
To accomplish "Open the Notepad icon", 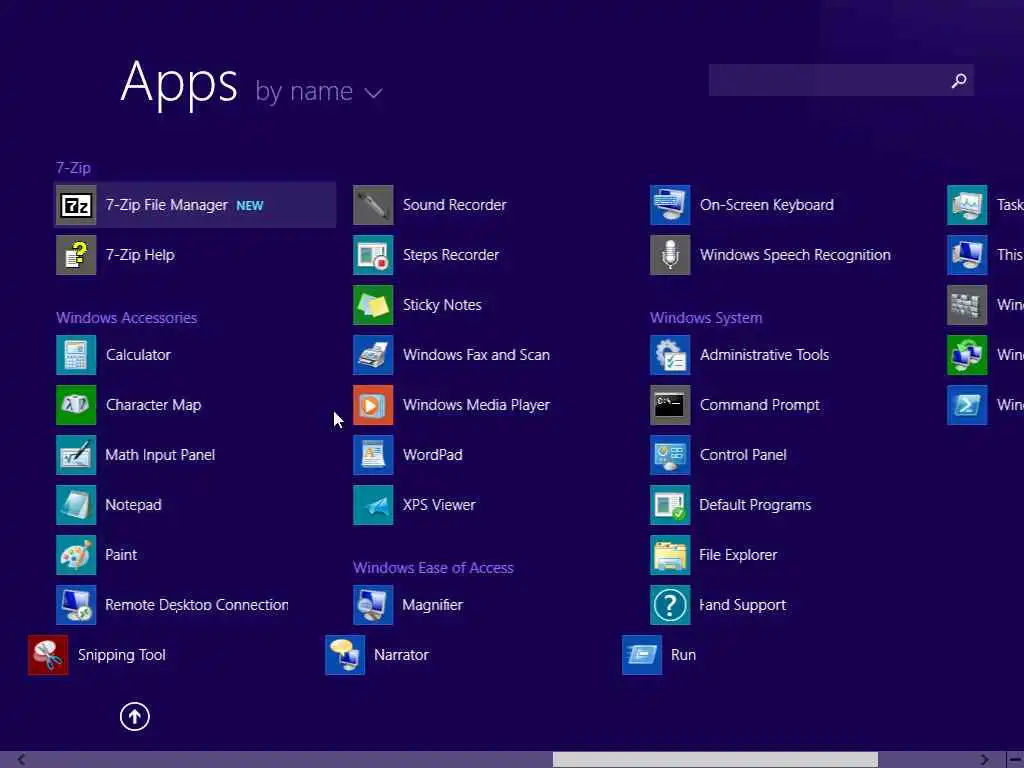I will coord(76,505).
